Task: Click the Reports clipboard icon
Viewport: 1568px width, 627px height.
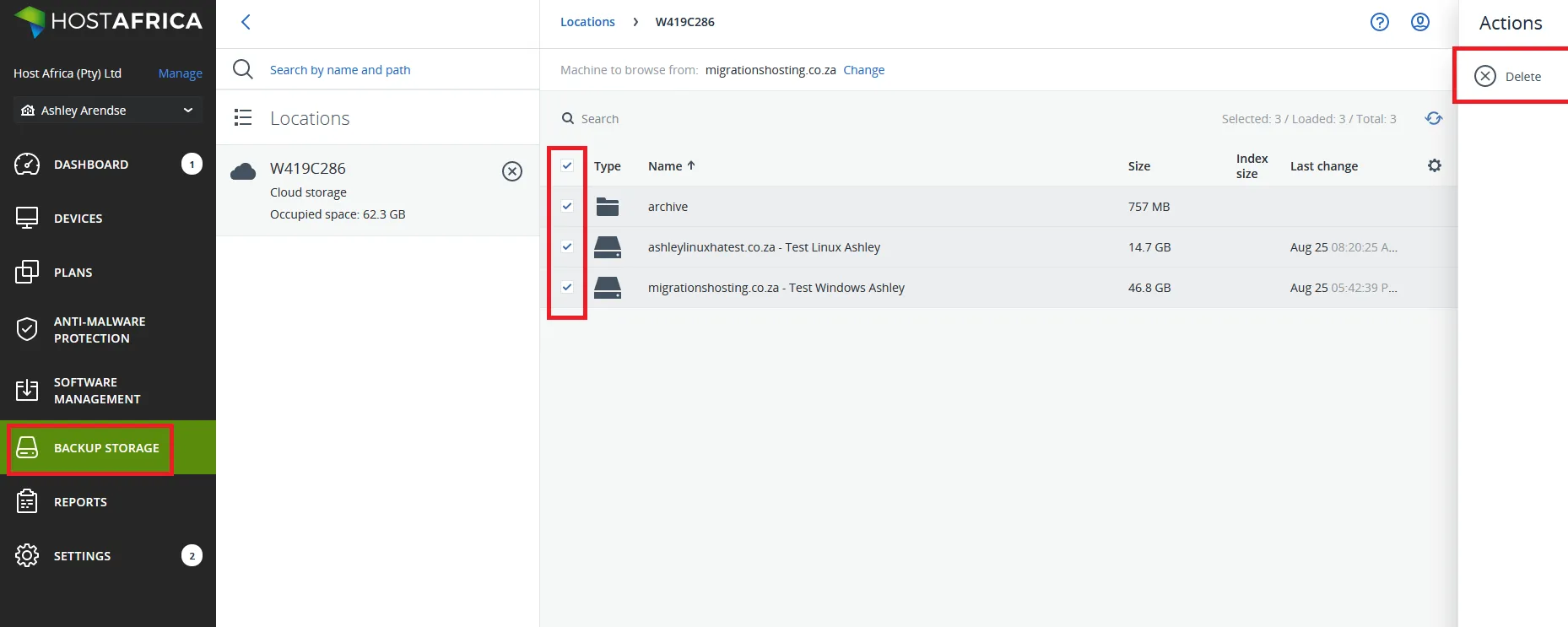Action: [27, 501]
